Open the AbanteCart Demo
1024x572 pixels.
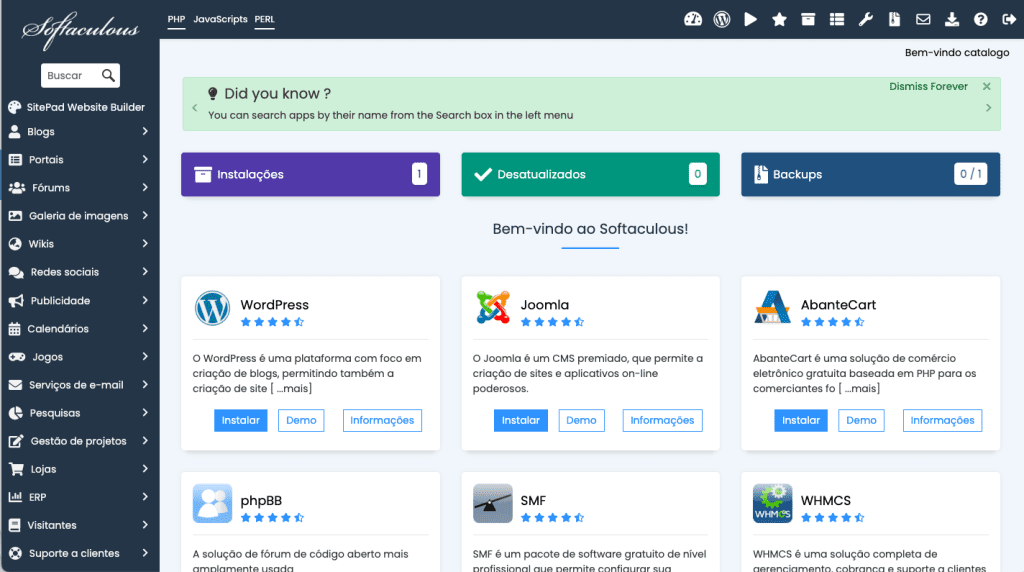[861, 421]
